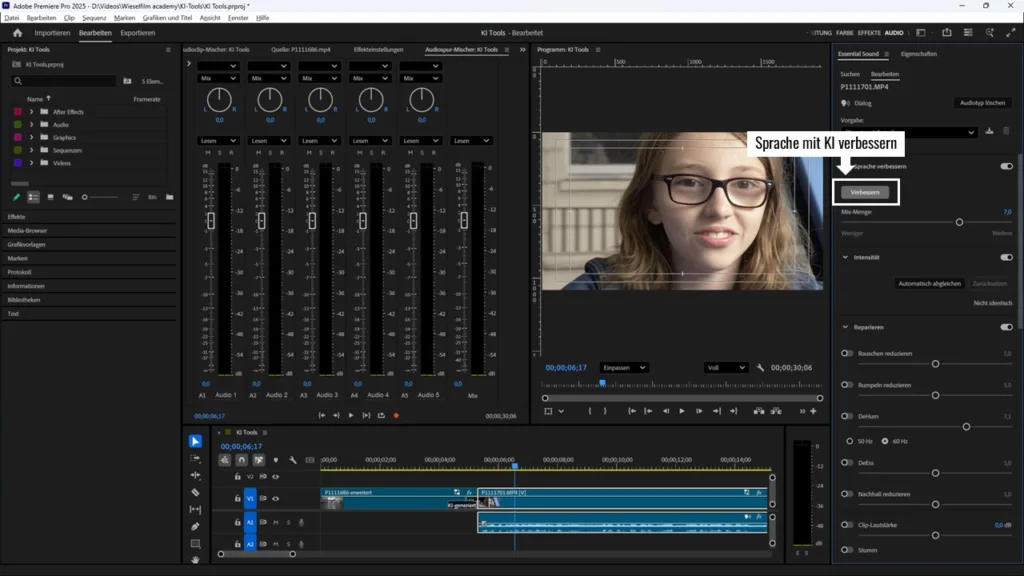This screenshot has width=1024, height=576.
Task: Open the Lesen automation dropdown for Audio 1
Action: tap(217, 141)
